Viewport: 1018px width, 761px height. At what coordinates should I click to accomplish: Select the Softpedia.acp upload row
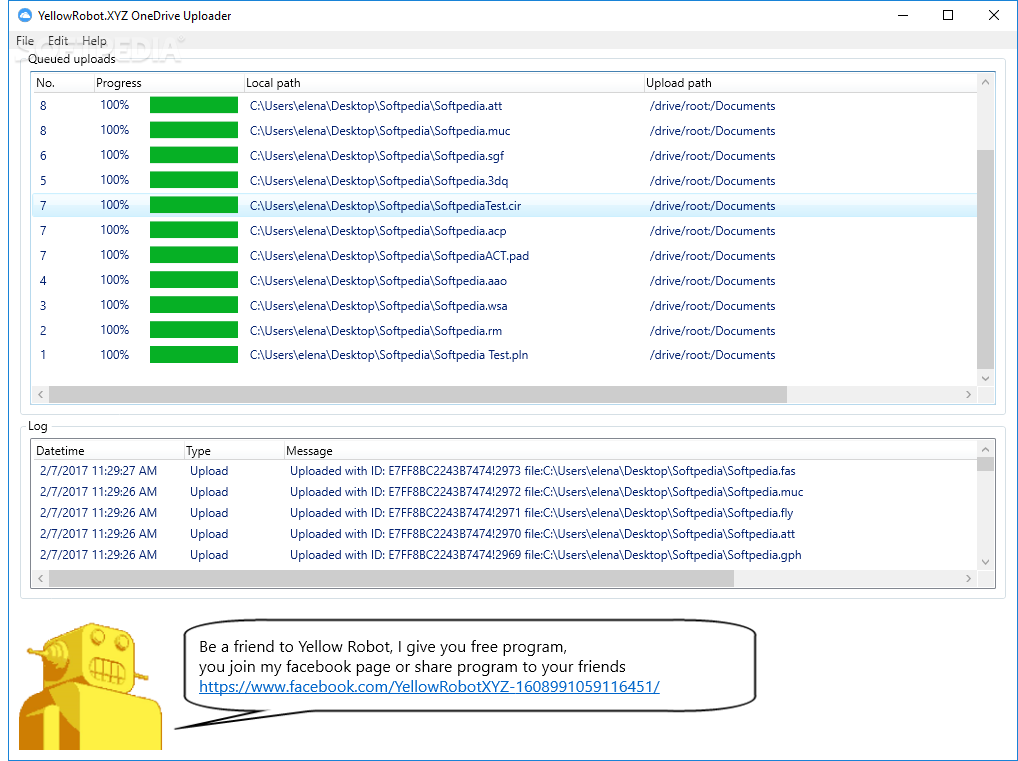pyautogui.click(x=504, y=231)
